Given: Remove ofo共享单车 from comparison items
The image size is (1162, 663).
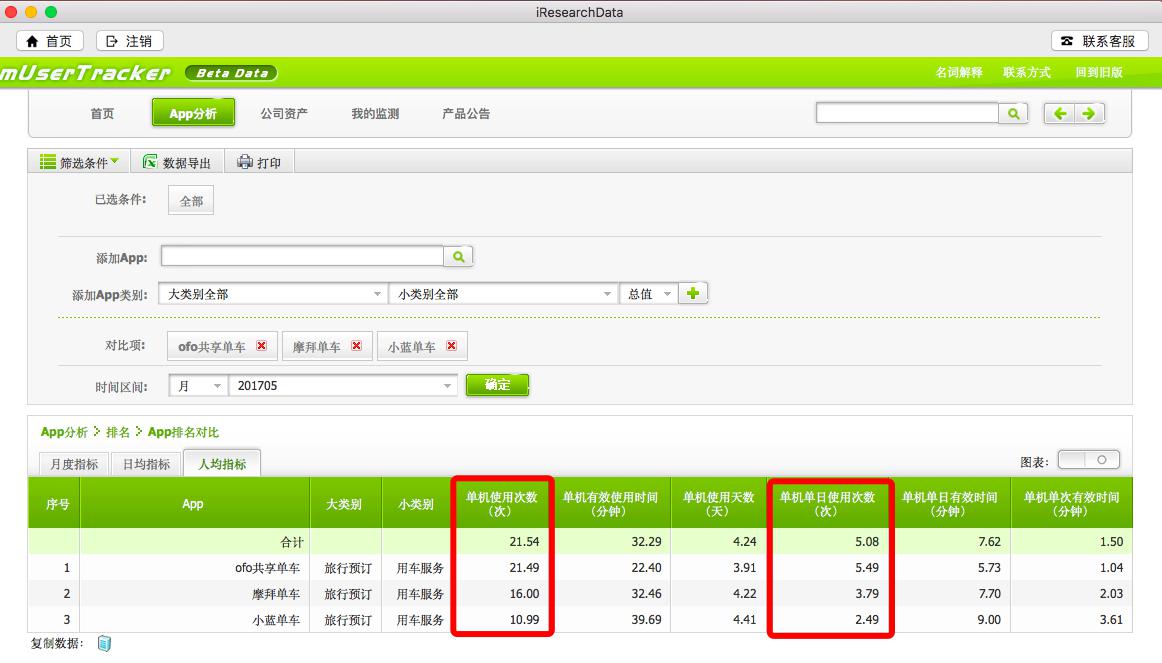Looking at the screenshot, I should (x=262, y=346).
